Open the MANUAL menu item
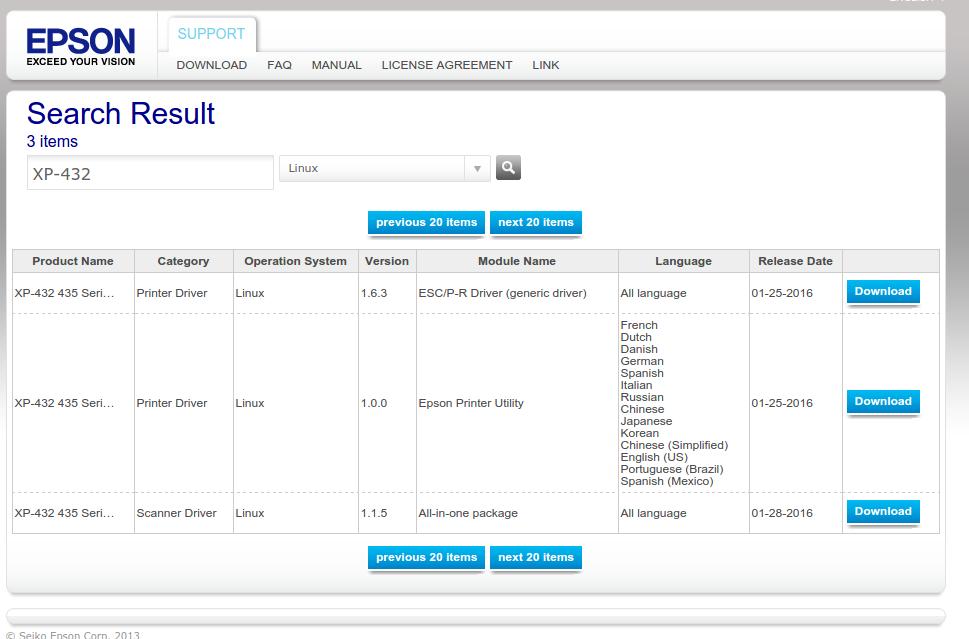 (x=336, y=65)
